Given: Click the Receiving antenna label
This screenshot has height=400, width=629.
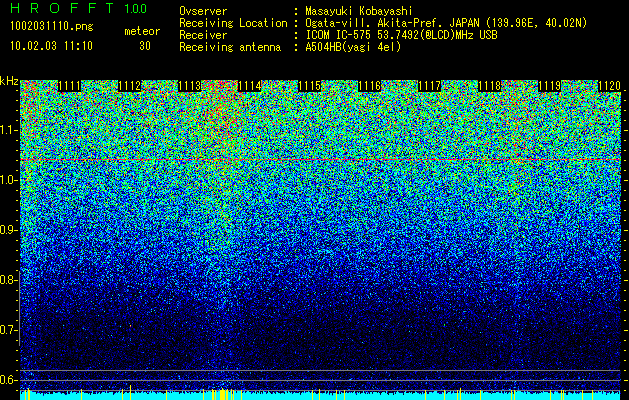Looking at the screenshot, I should point(230,47).
